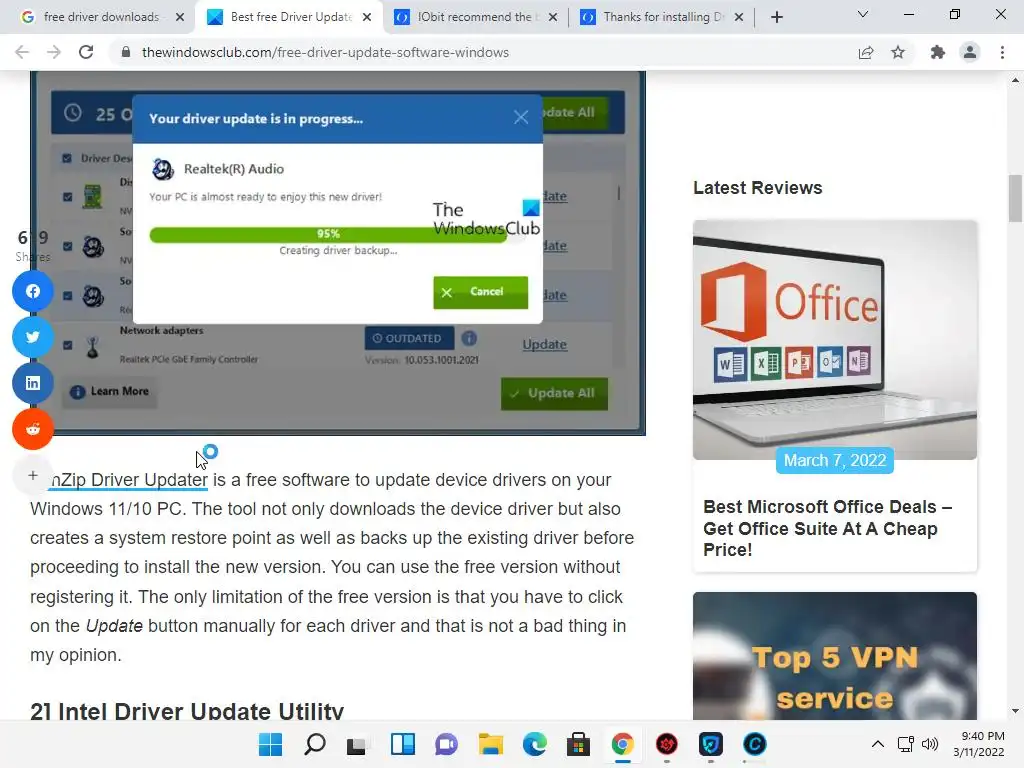Click the Network adapters Update link
This screenshot has height=768, width=1024.
(545, 344)
